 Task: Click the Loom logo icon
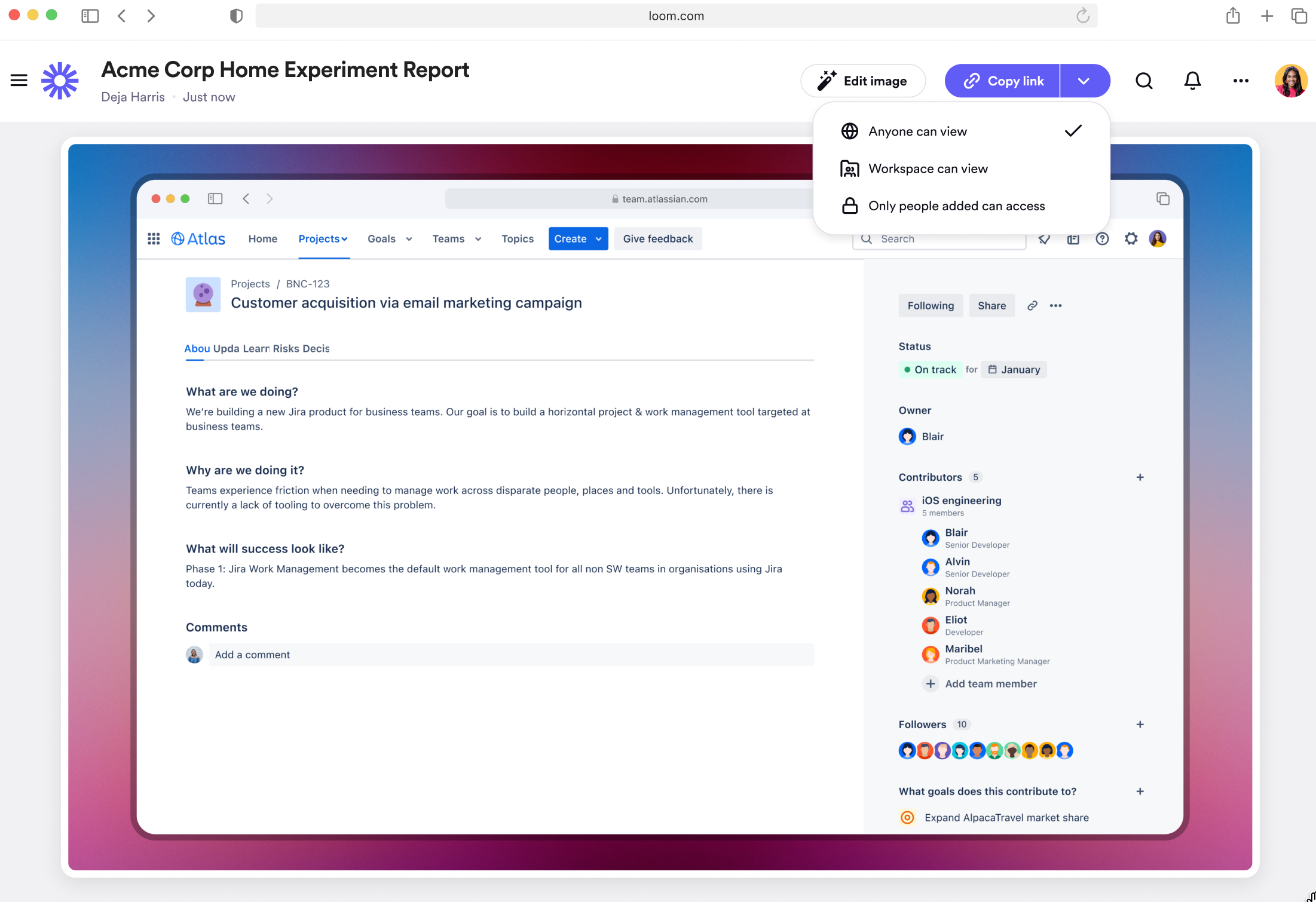pyautogui.click(x=60, y=81)
